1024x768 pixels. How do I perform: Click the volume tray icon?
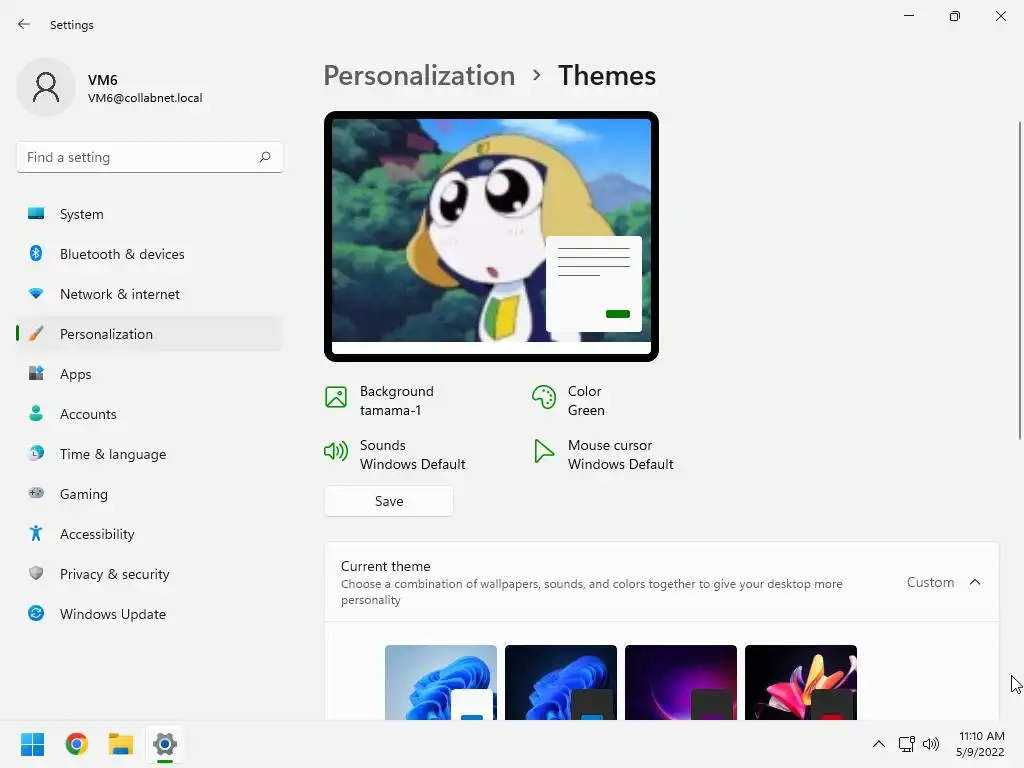pos(931,744)
